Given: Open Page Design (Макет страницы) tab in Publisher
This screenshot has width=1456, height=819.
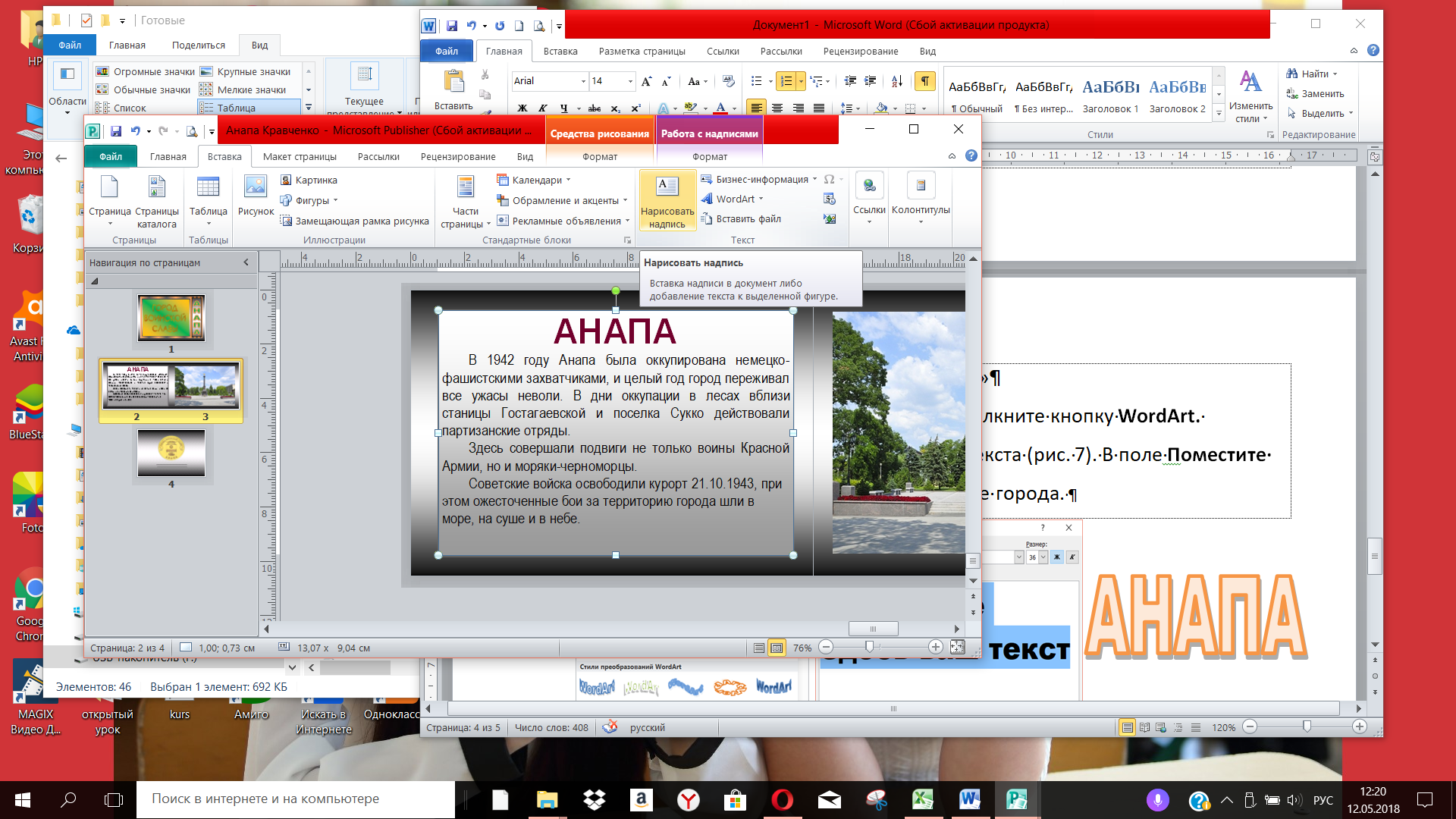Looking at the screenshot, I should point(300,156).
